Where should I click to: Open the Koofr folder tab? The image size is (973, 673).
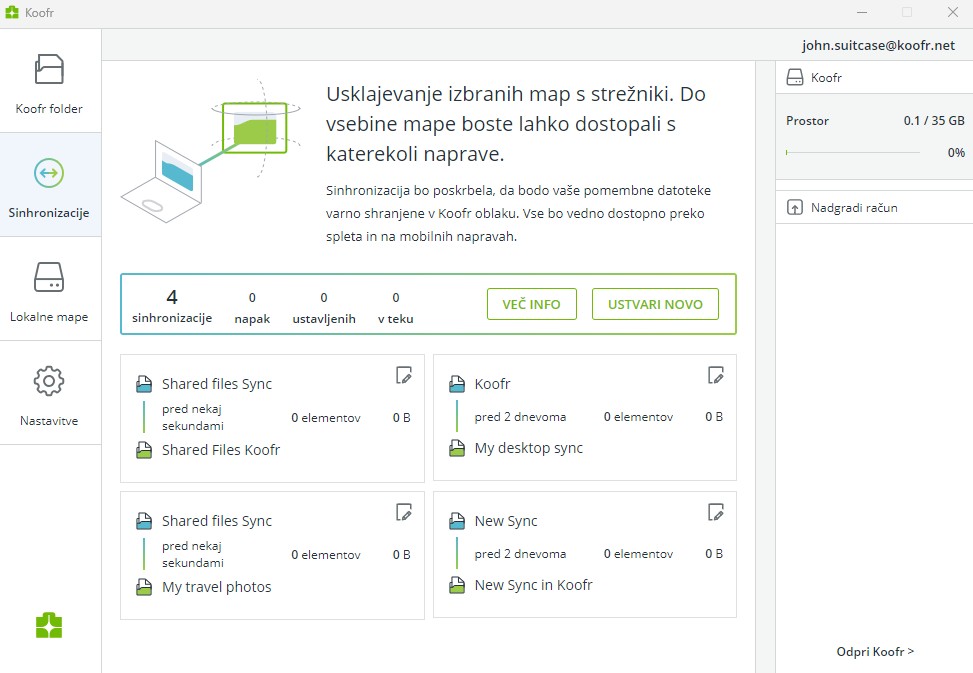pyautogui.click(x=50, y=81)
